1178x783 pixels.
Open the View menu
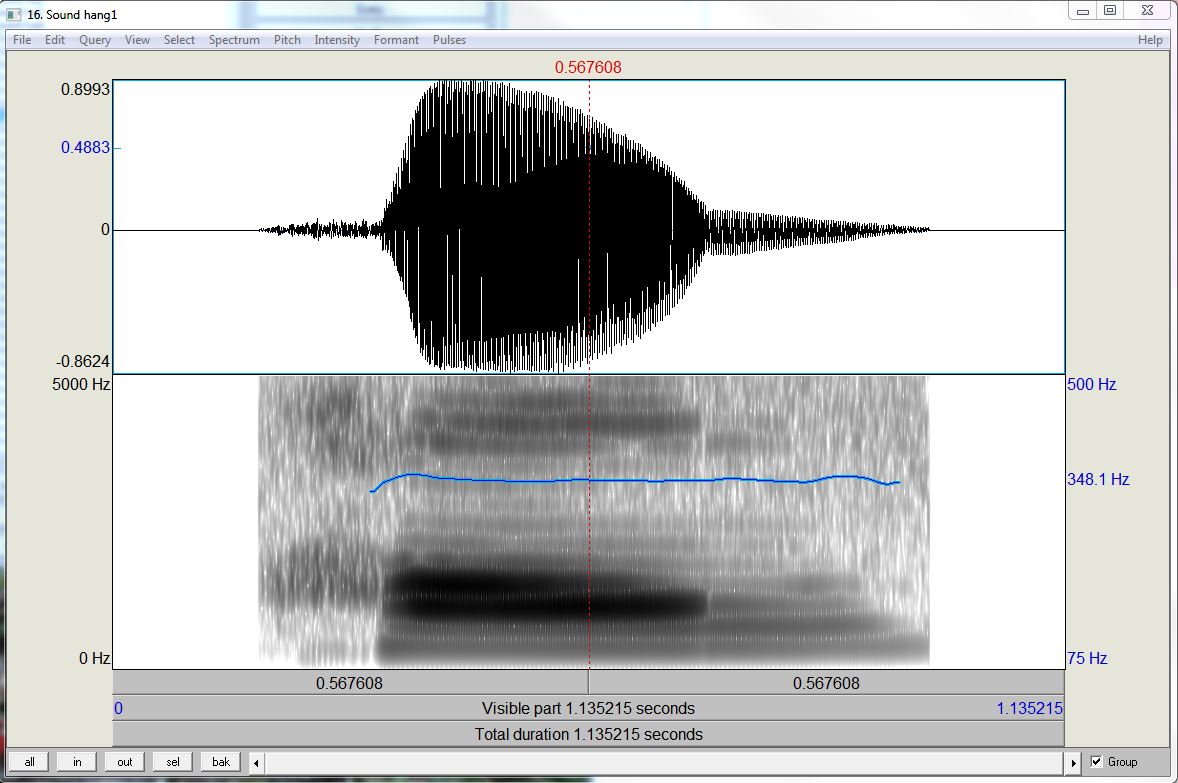point(137,40)
